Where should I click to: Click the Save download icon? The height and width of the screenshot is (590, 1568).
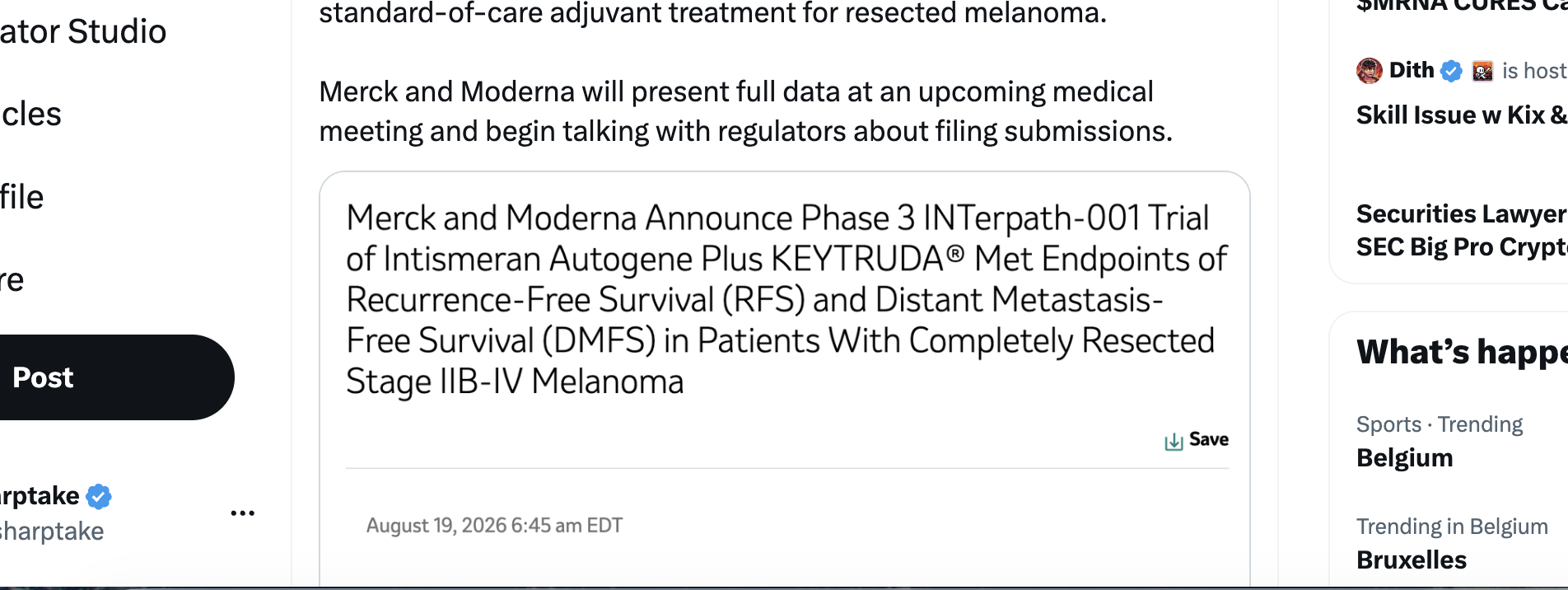coord(1174,441)
